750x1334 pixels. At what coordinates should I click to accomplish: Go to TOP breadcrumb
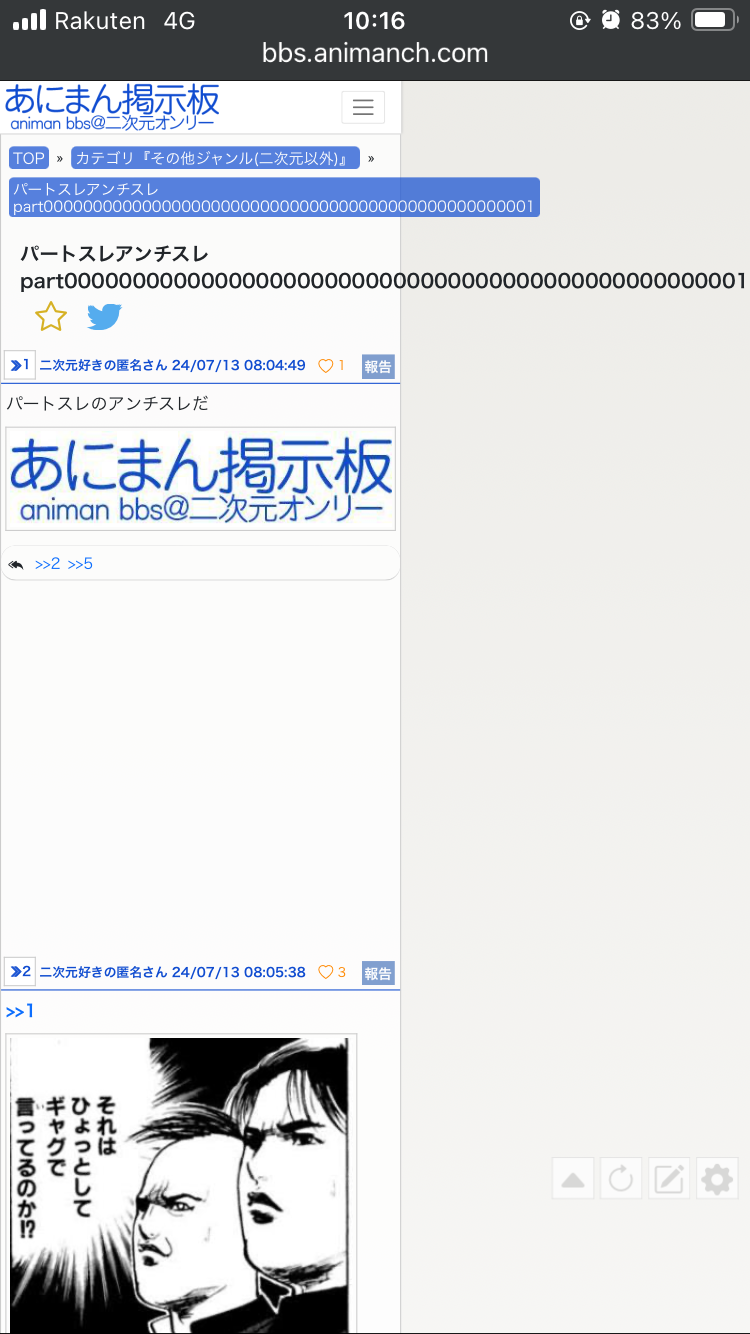click(29, 158)
